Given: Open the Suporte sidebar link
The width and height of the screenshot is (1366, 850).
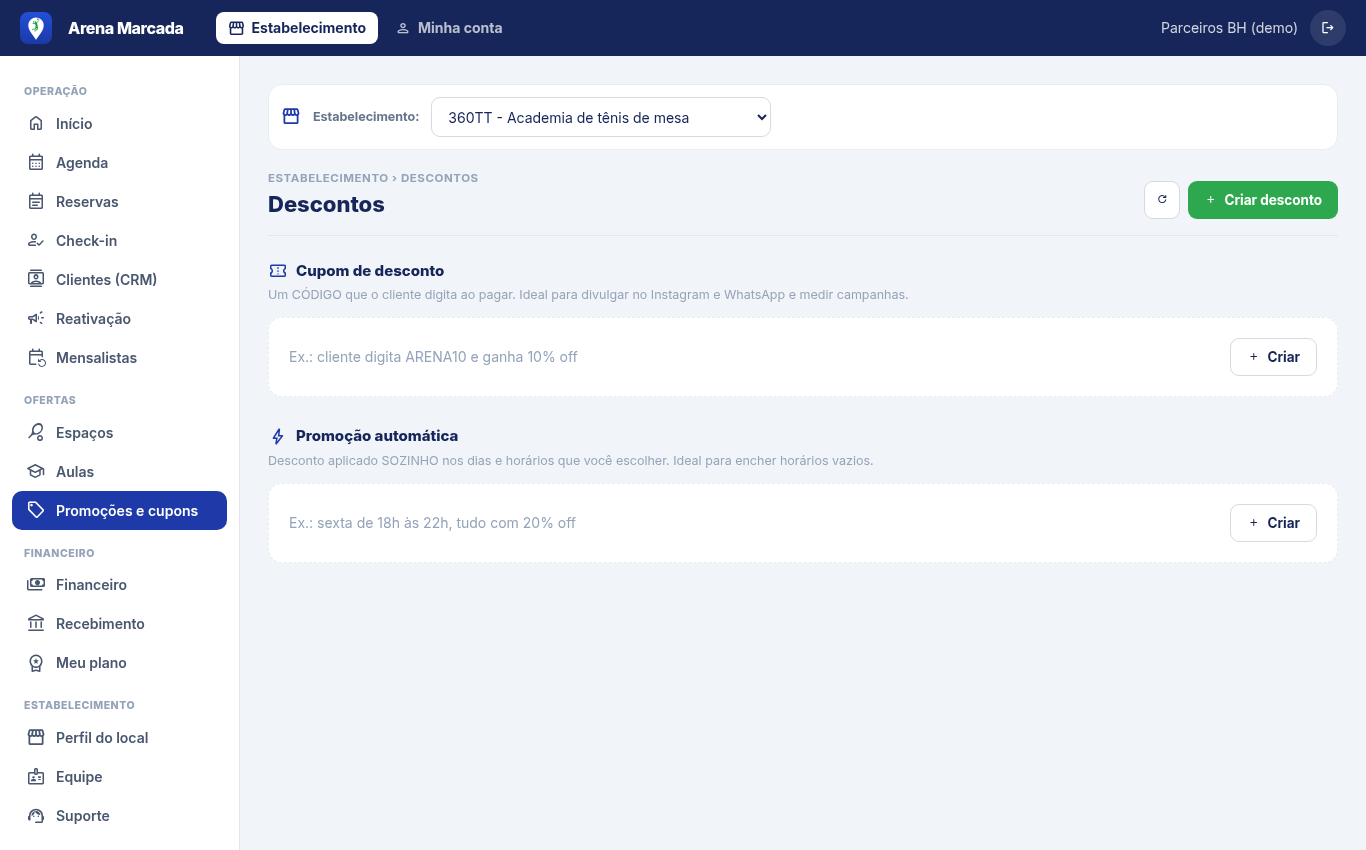Looking at the screenshot, I should click(119, 816).
